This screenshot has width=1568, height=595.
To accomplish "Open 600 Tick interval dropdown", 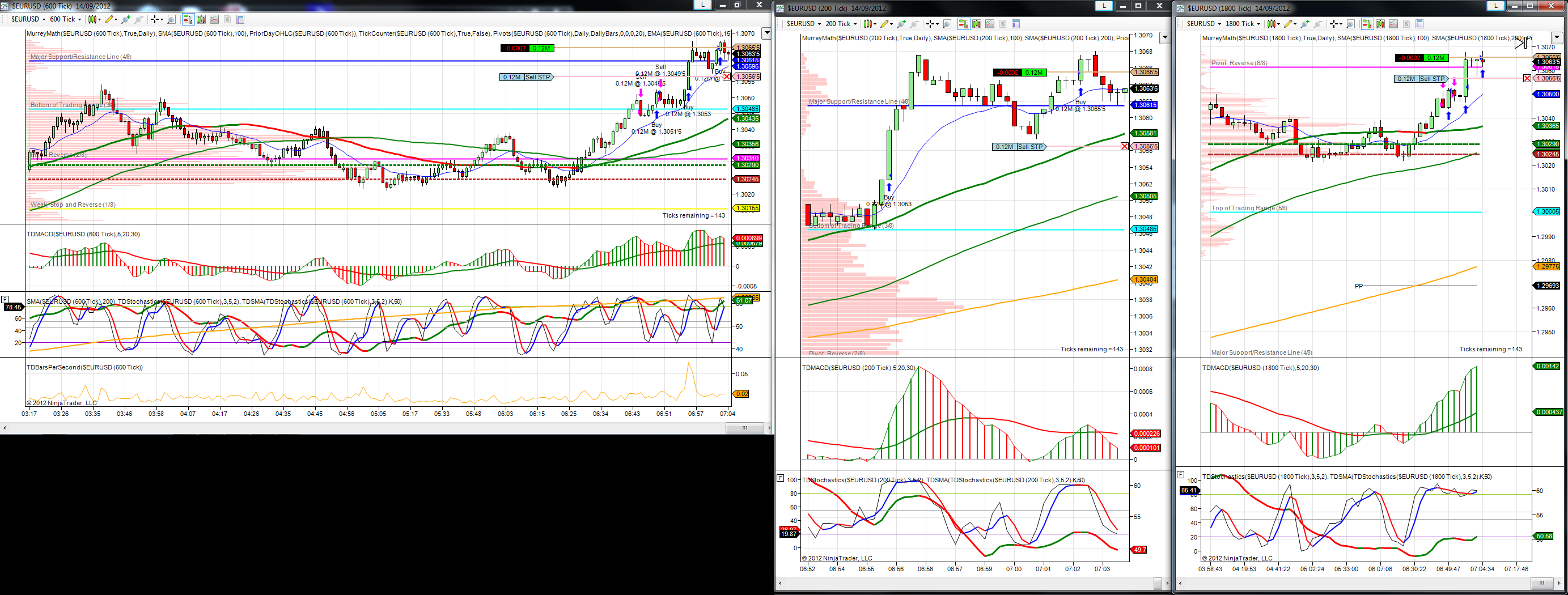I will 65,19.
